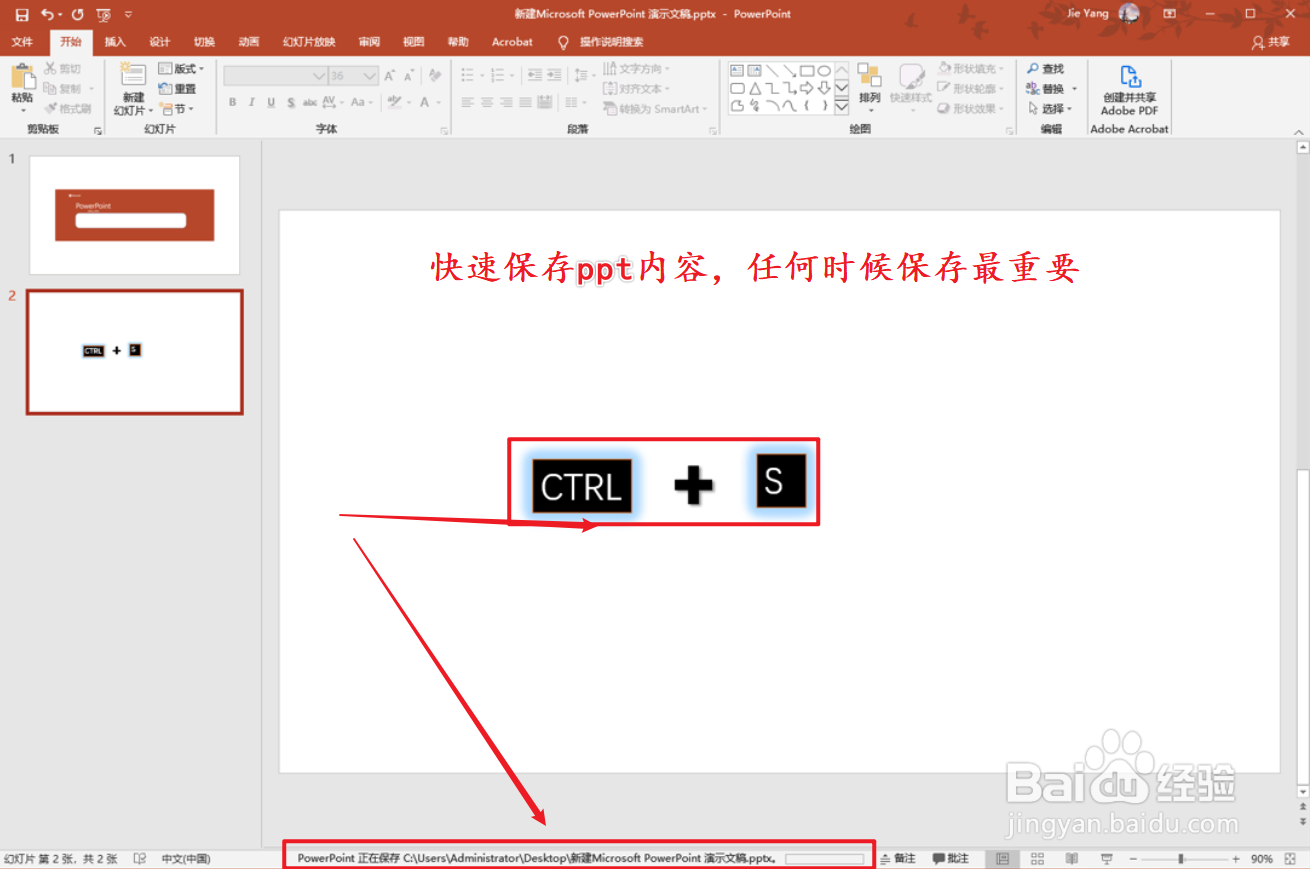Toggle Strikethrough formatting
The width and height of the screenshot is (1310, 869).
coord(310,102)
